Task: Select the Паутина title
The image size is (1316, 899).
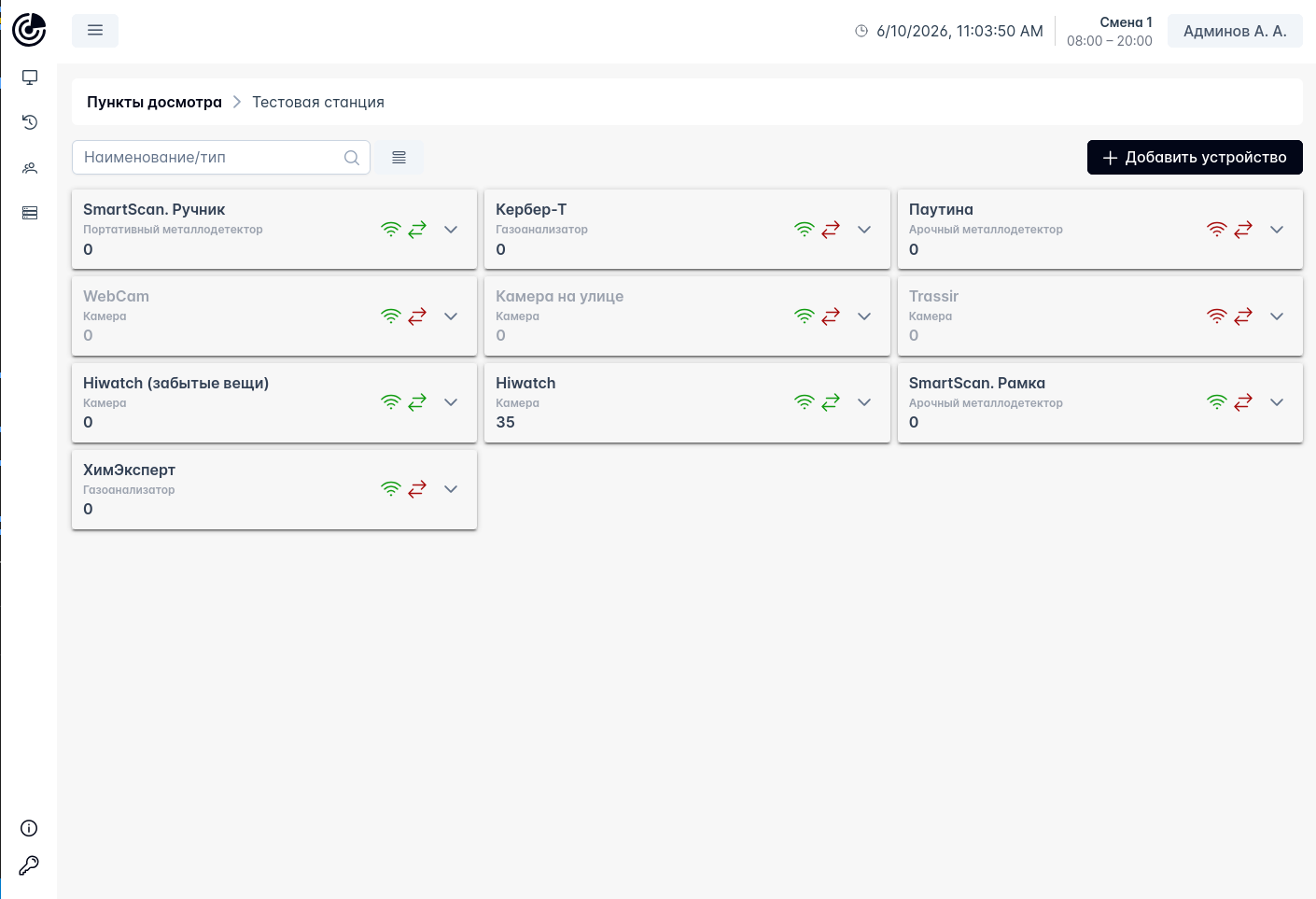Action: pos(941,210)
